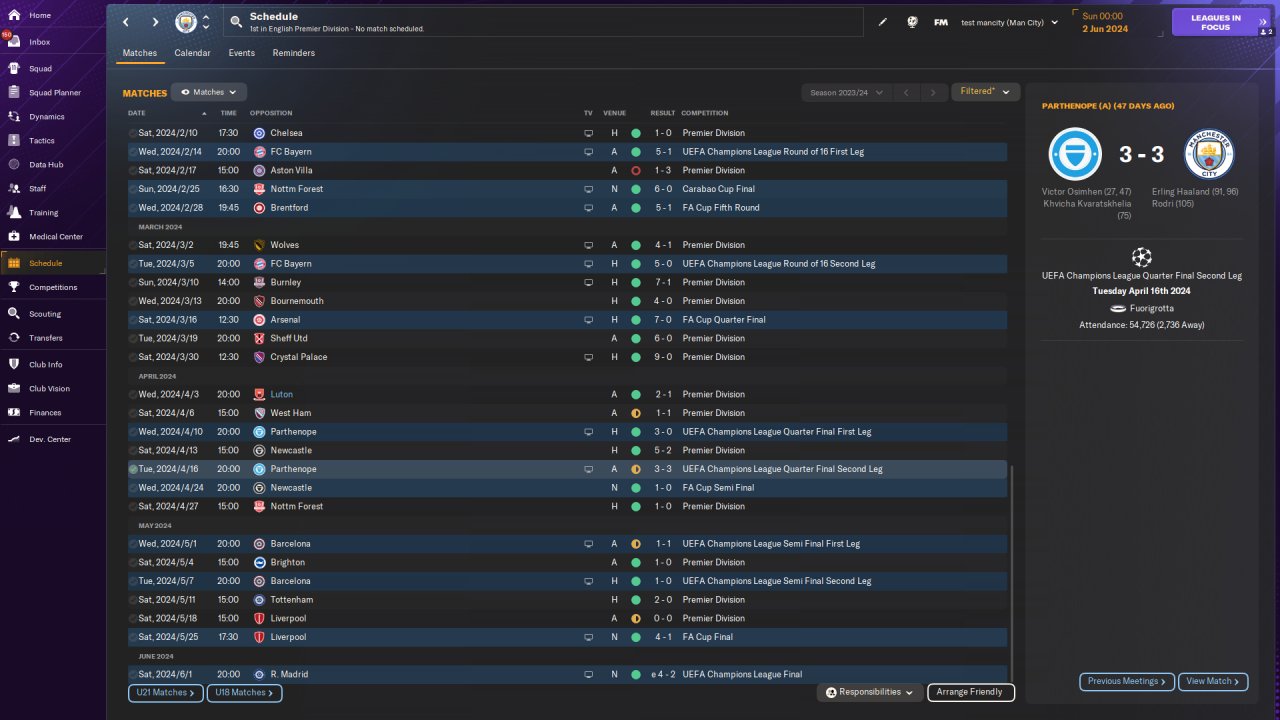Expand U18 Matches
This screenshot has width=1280, height=720.
point(244,692)
